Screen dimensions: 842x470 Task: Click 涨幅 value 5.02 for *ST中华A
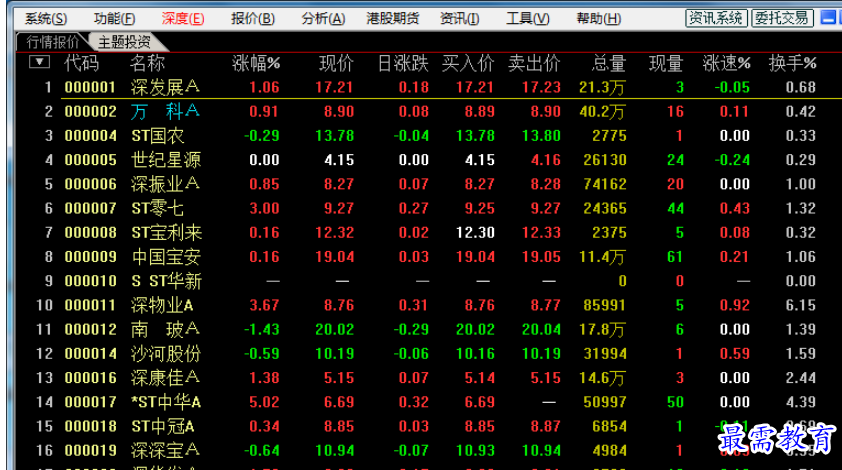click(264, 402)
